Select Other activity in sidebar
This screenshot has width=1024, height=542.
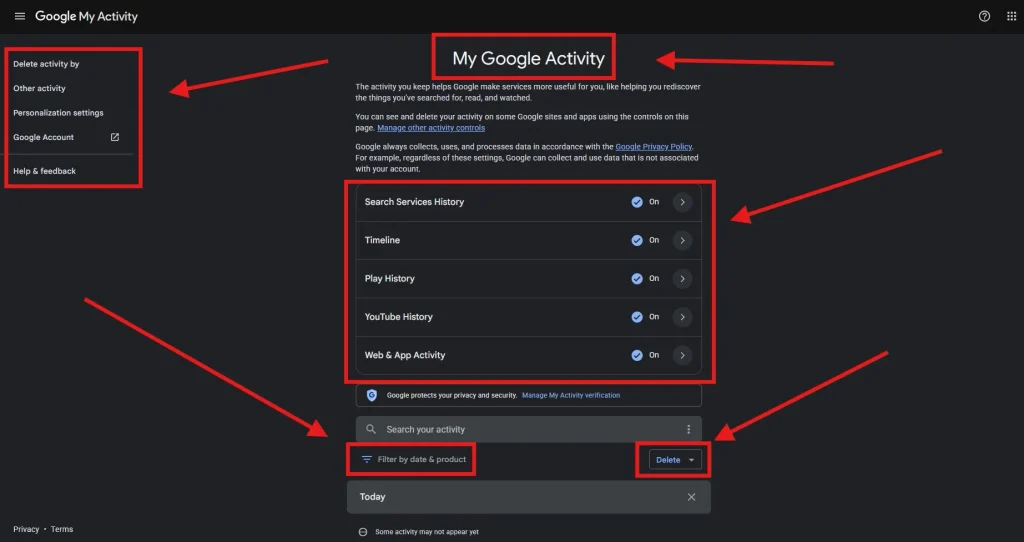pos(39,88)
